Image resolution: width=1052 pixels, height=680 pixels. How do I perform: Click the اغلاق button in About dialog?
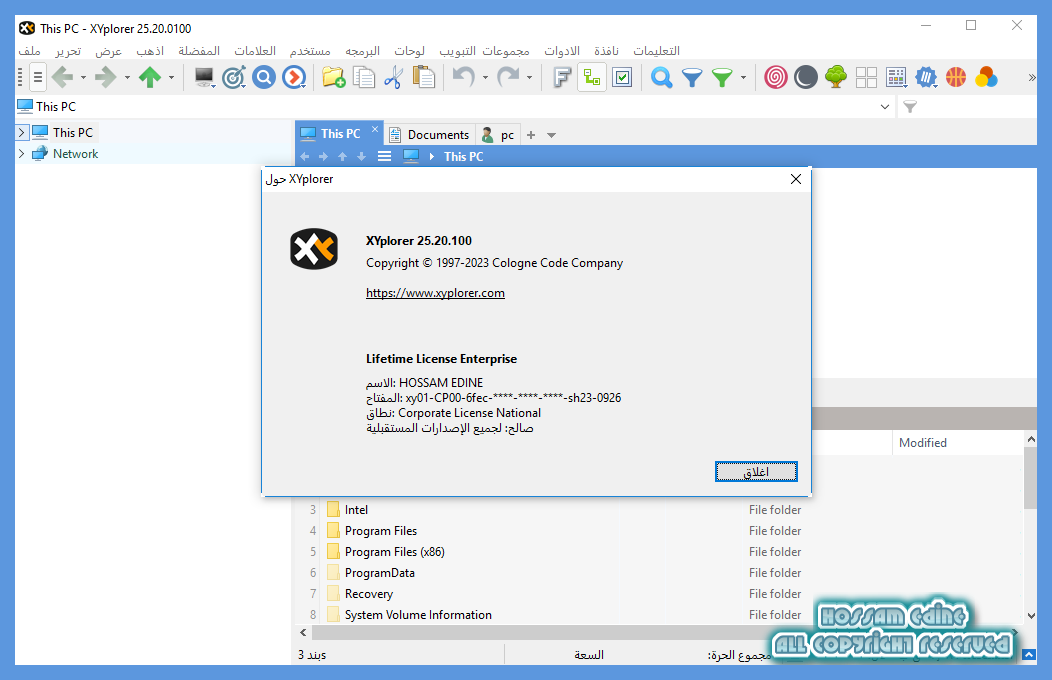coord(756,472)
